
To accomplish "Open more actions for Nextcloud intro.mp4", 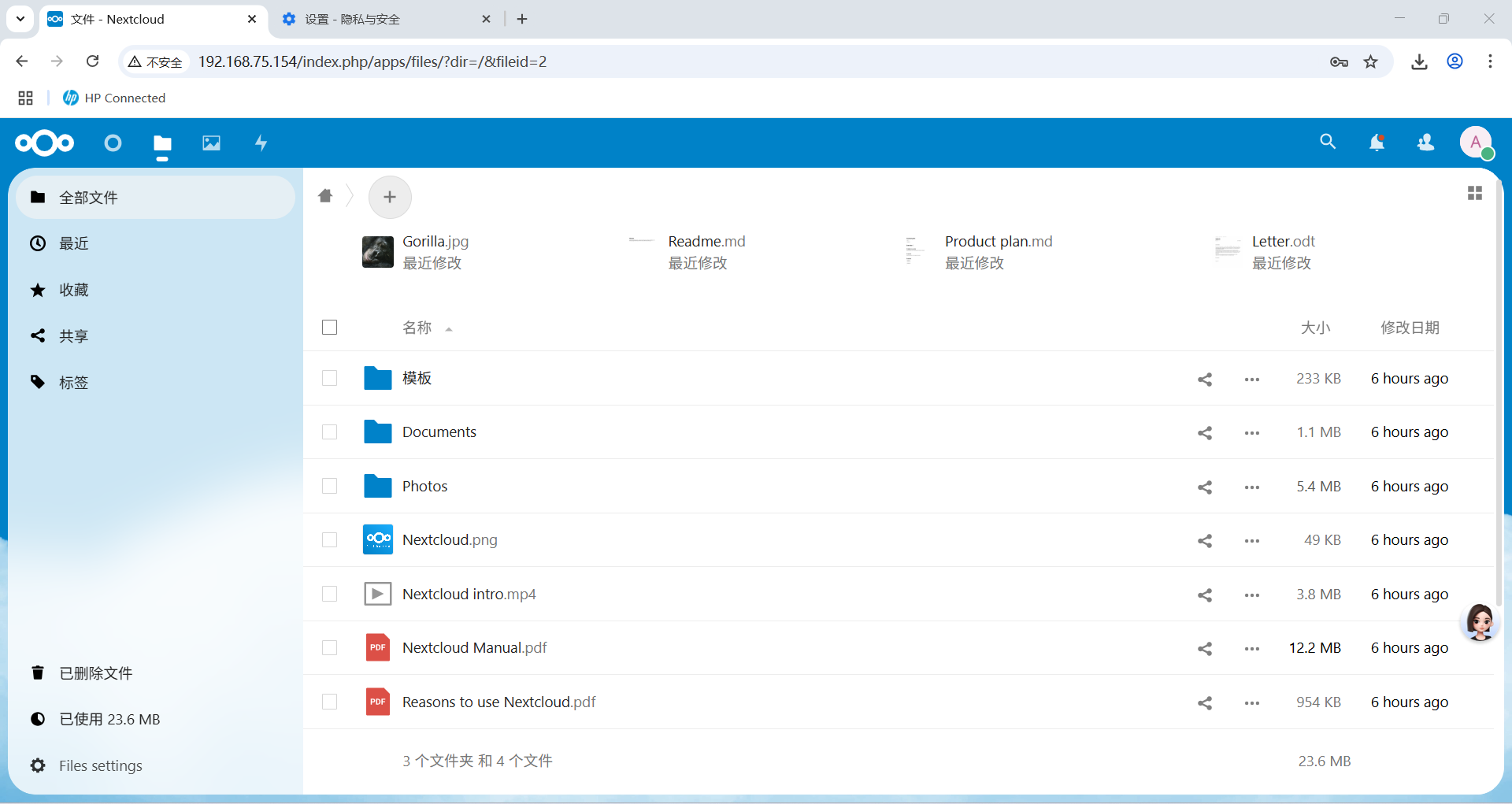I will (1252, 595).
